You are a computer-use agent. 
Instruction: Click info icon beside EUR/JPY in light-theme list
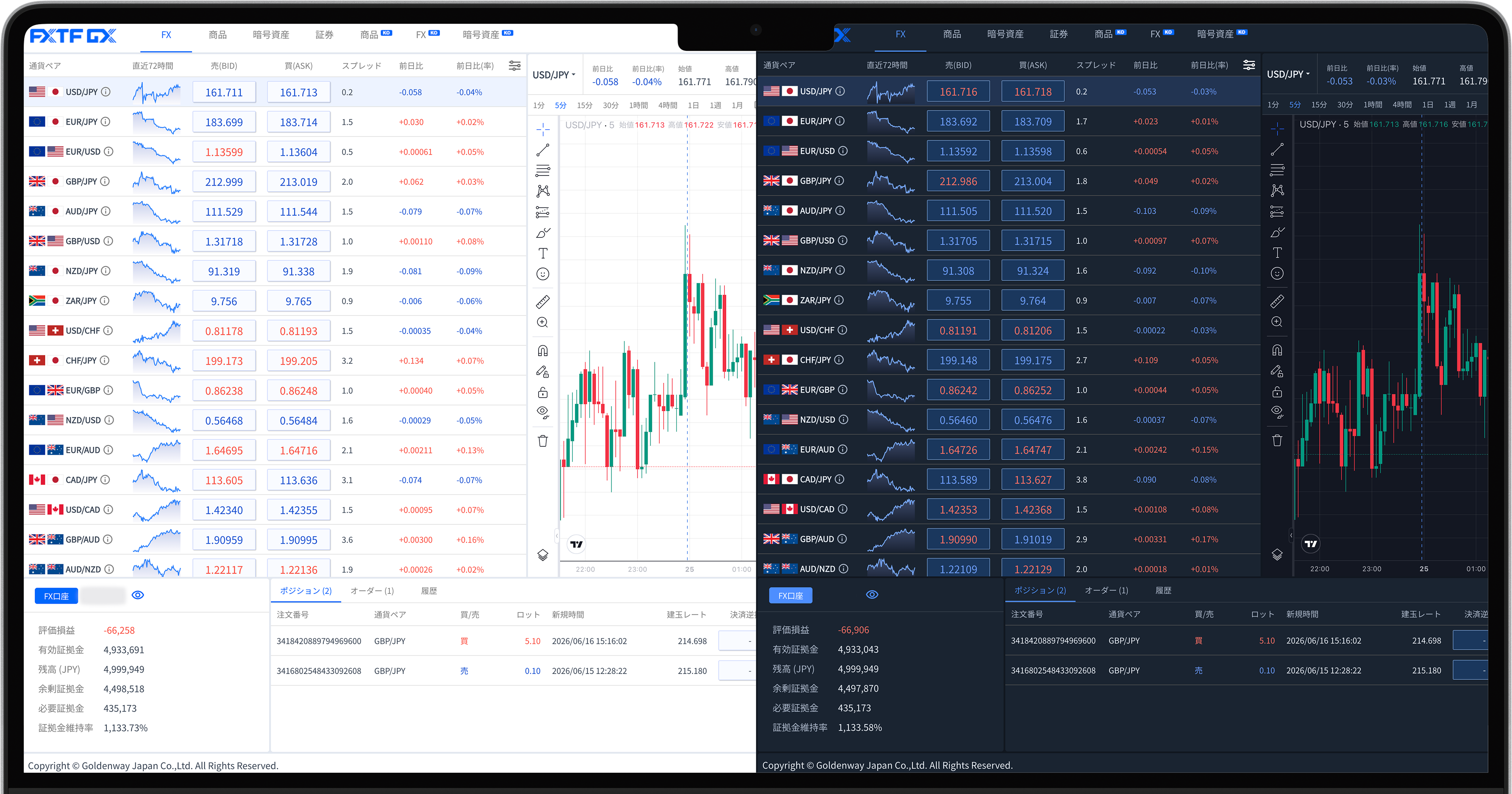(x=106, y=122)
